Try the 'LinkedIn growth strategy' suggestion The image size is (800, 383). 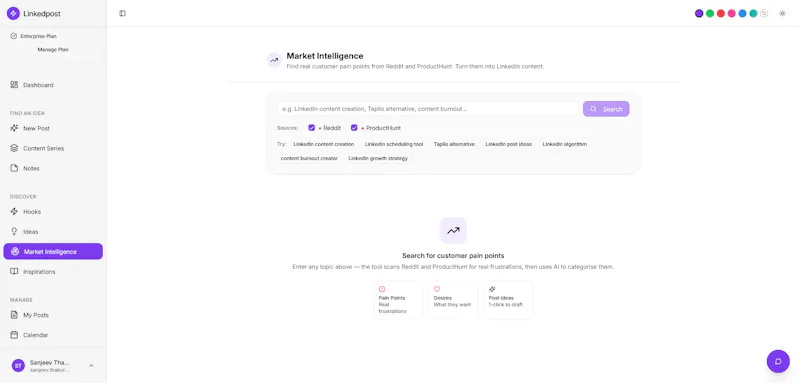pyautogui.click(x=378, y=159)
